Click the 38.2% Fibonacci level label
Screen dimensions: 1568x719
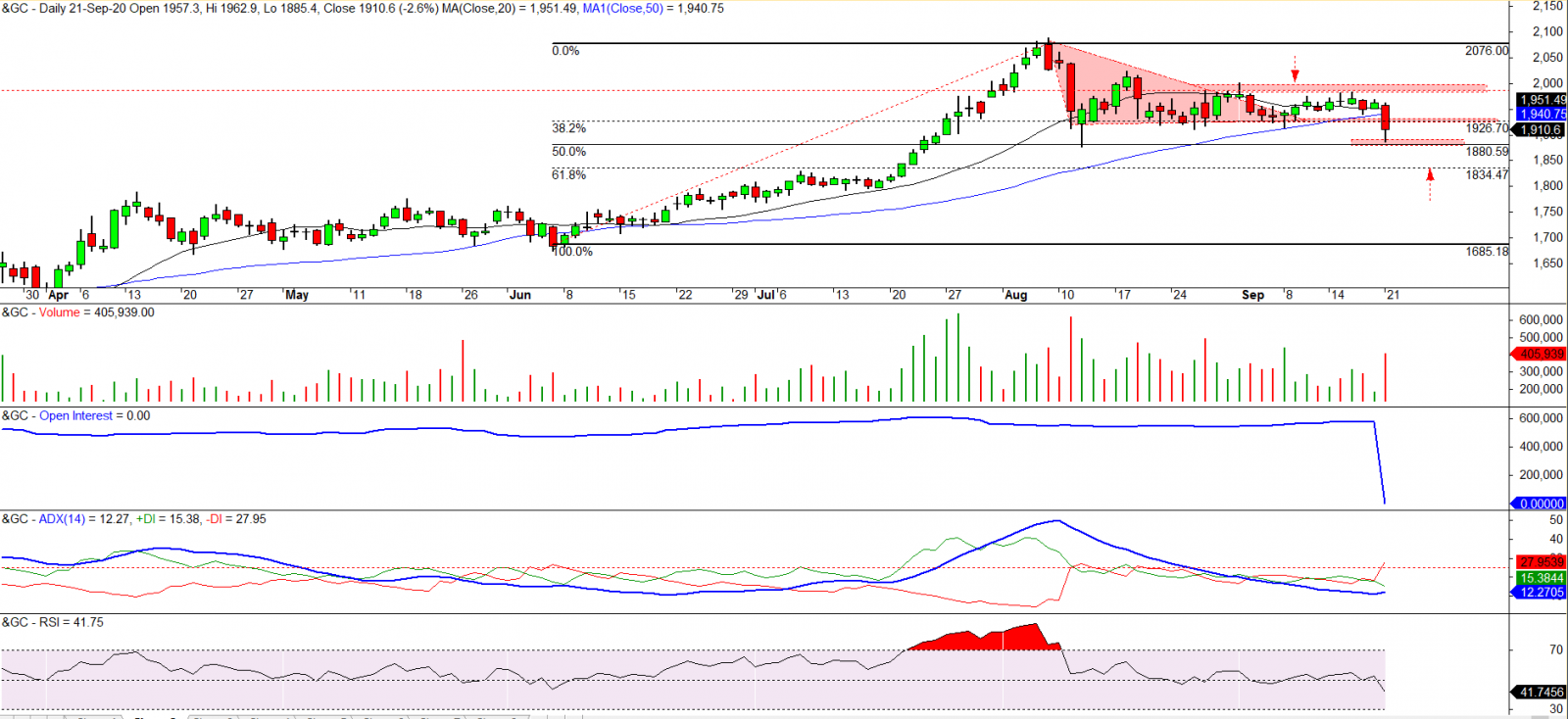(568, 128)
